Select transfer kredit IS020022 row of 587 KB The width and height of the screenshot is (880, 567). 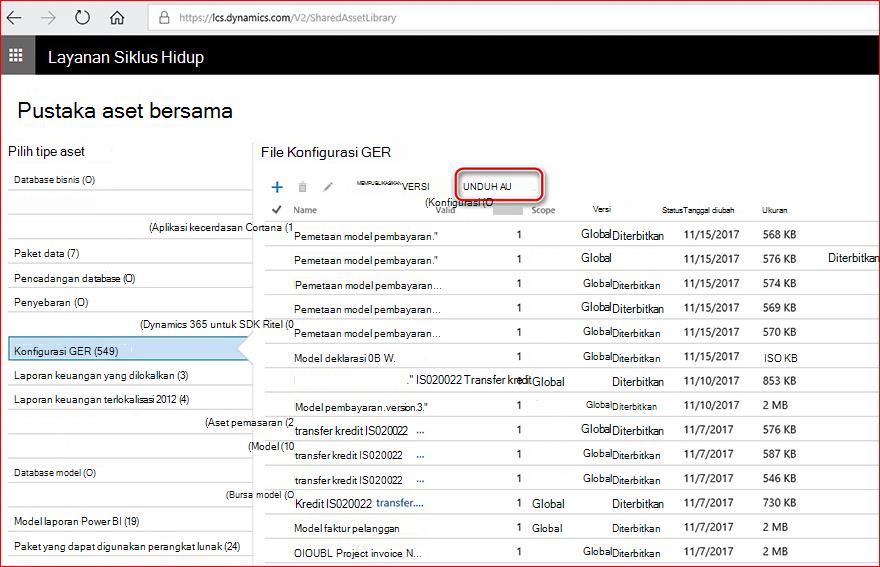tap(571, 454)
